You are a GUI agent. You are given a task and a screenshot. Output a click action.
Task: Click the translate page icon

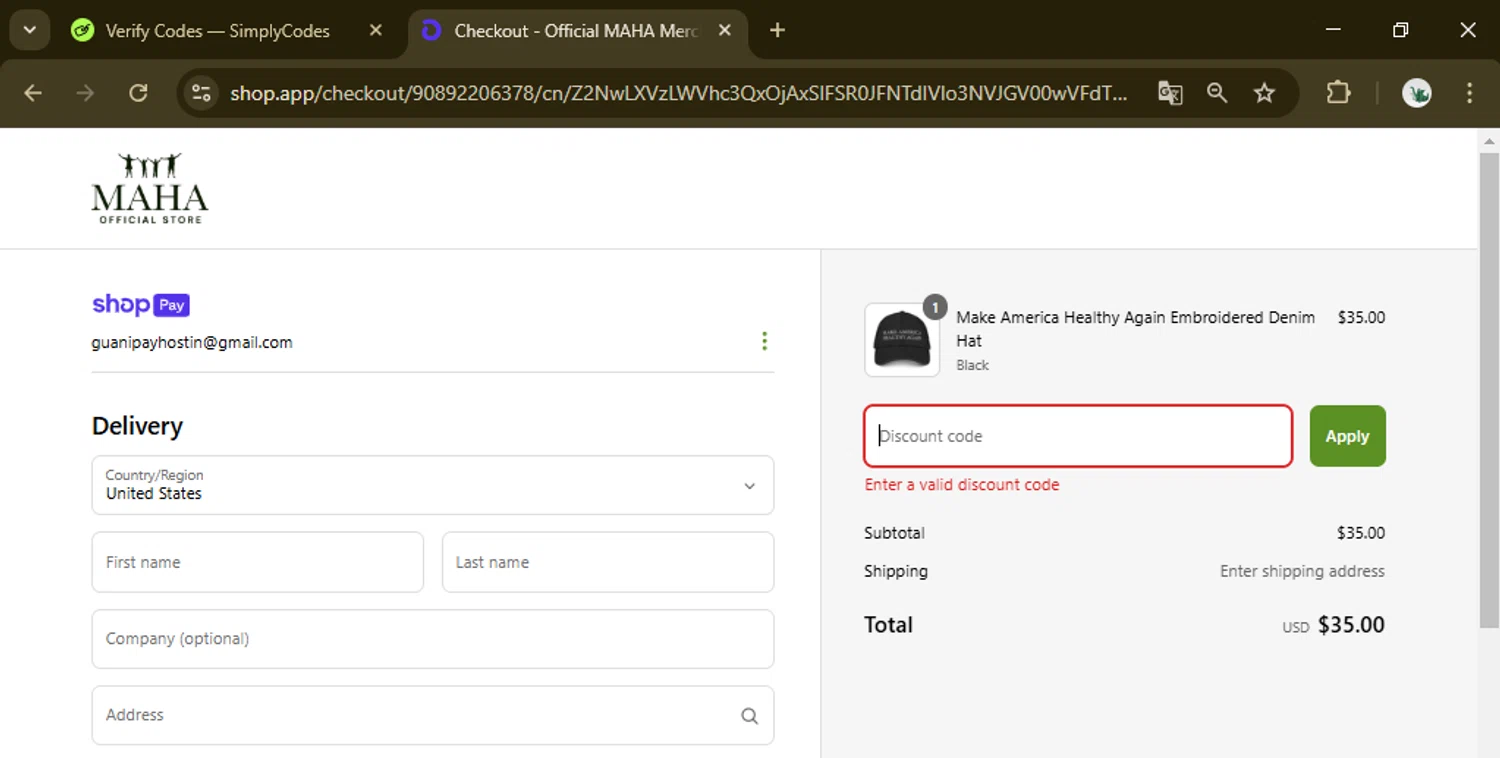pos(1170,93)
